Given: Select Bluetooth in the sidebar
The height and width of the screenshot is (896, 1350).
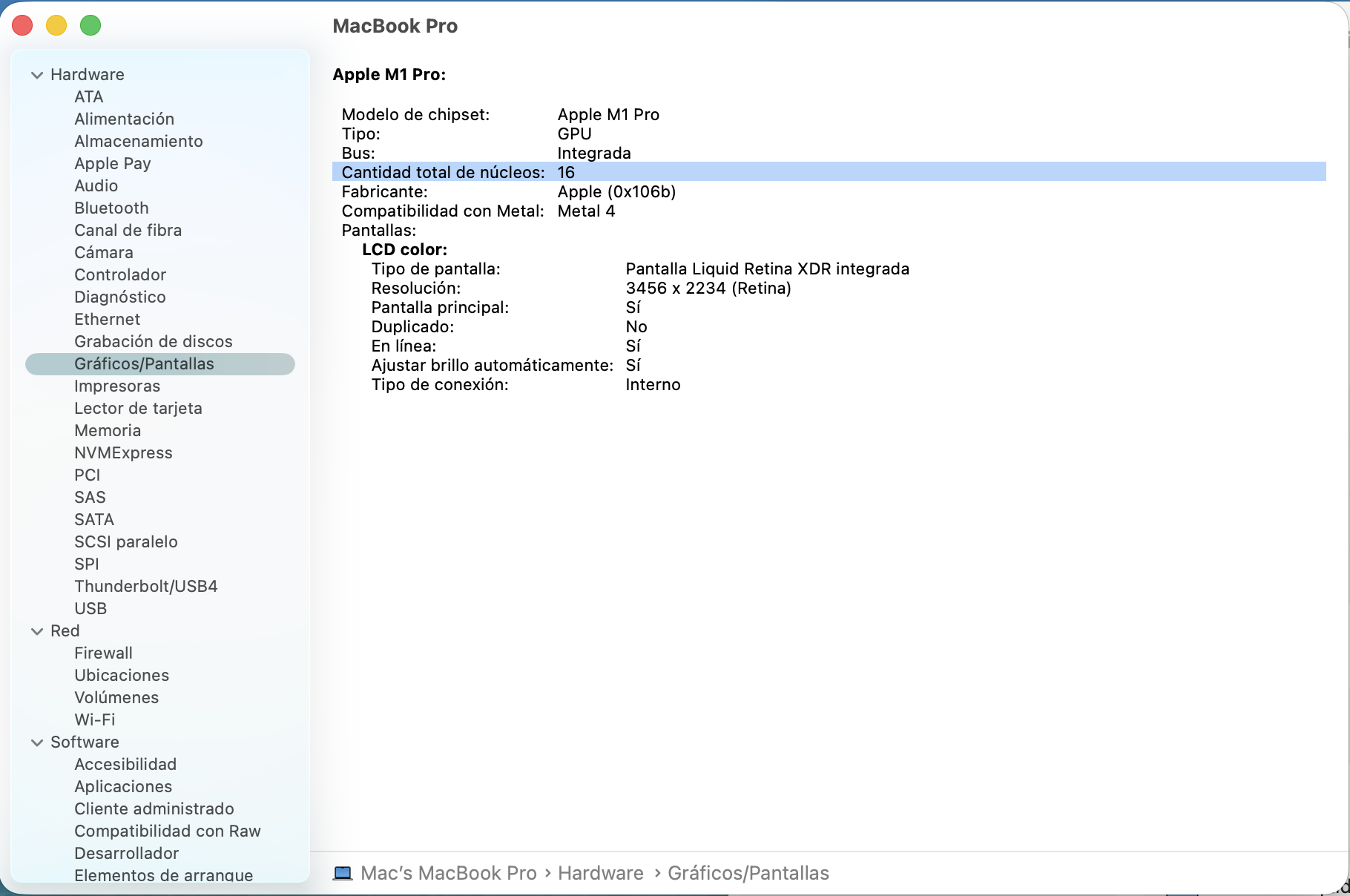Looking at the screenshot, I should pos(111,208).
